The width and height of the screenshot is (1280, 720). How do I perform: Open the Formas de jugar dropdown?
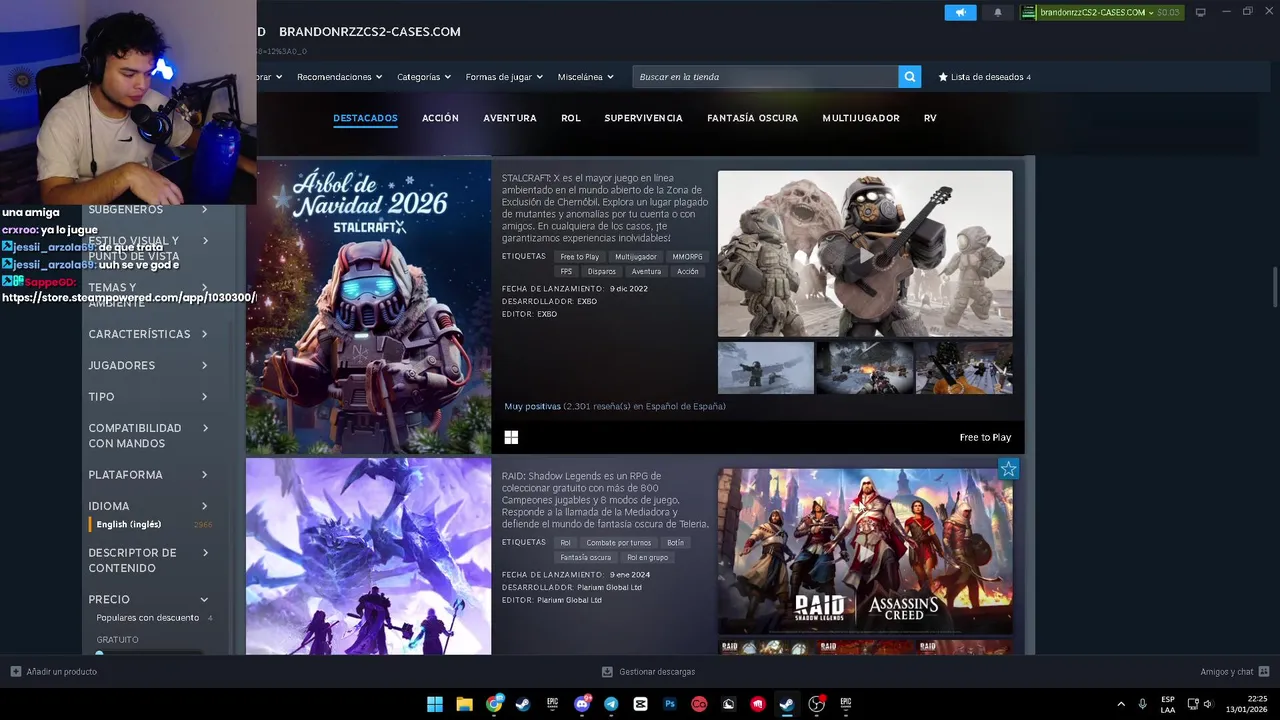504,77
